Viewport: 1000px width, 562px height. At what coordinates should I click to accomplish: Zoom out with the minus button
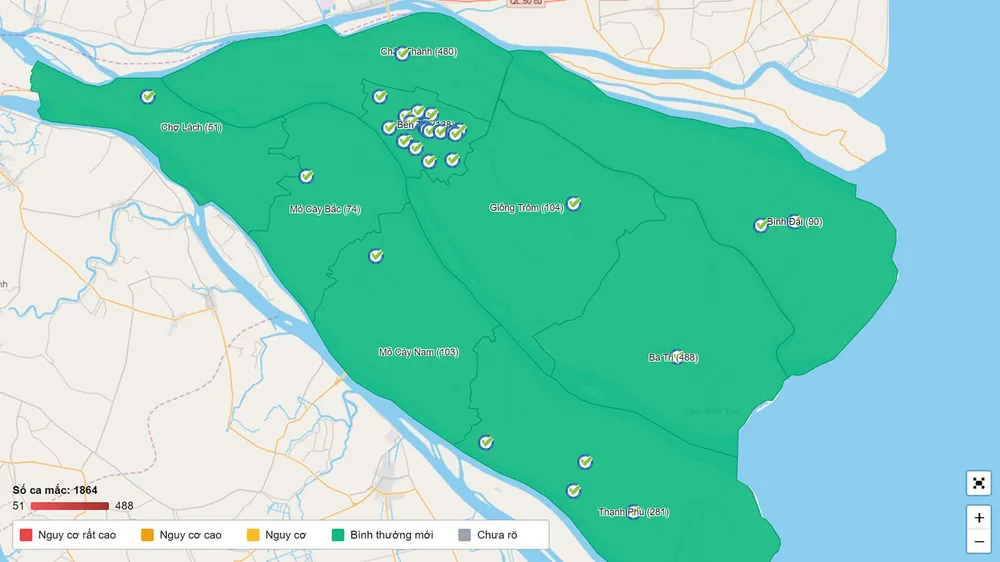[978, 543]
